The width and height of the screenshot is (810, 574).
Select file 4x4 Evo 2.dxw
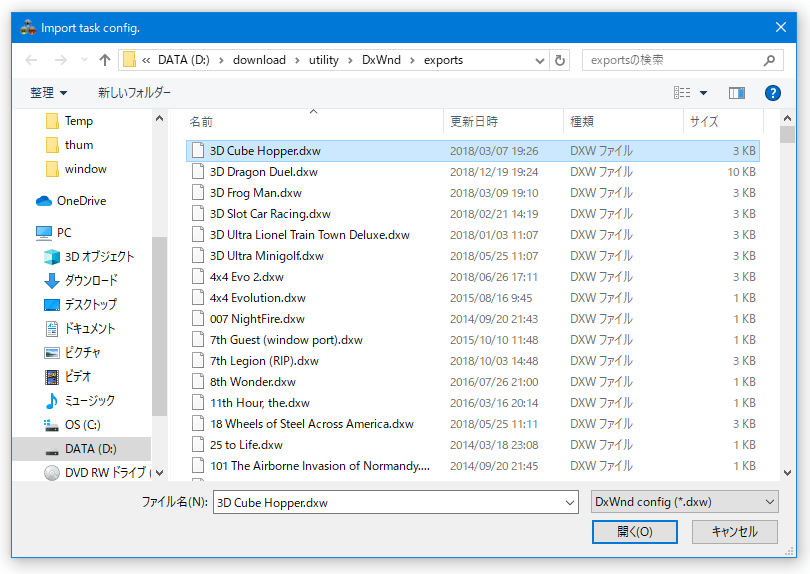tap(473, 277)
